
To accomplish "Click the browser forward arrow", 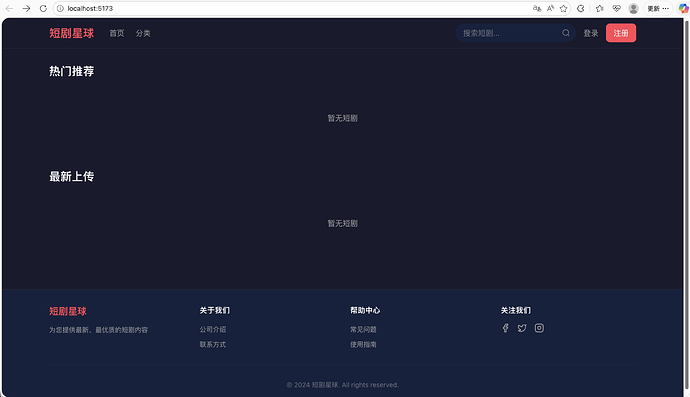I will click(26, 8).
